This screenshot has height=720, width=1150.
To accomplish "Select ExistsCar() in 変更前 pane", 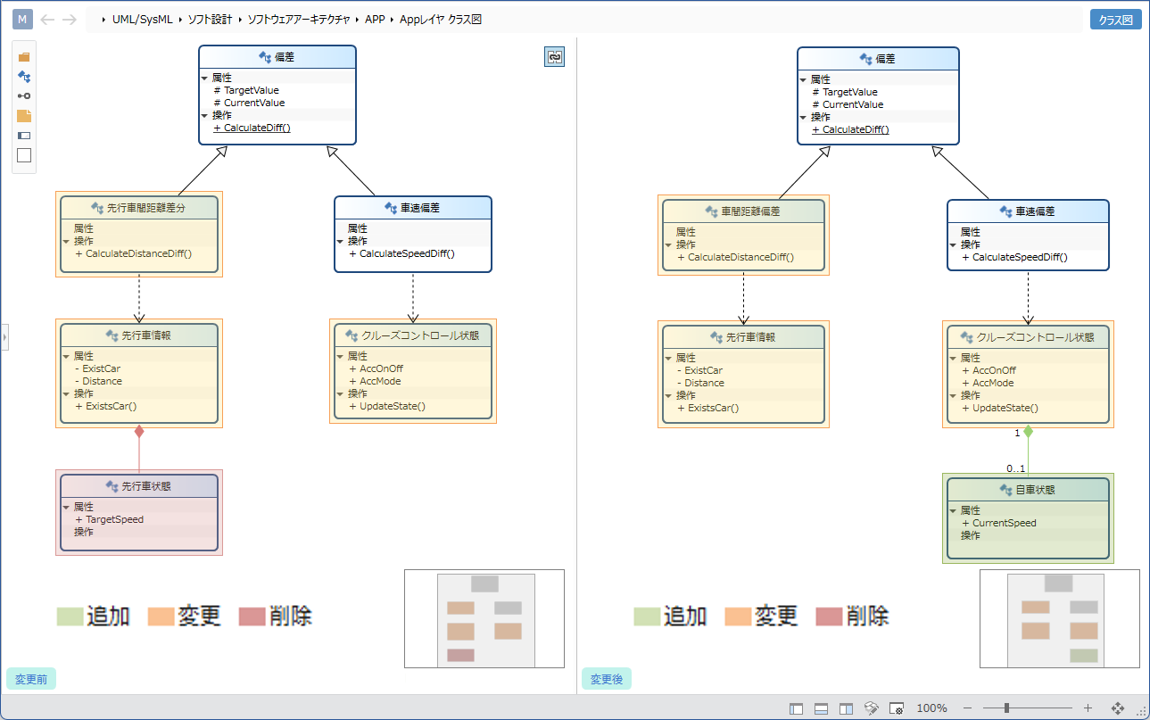I will [x=106, y=406].
